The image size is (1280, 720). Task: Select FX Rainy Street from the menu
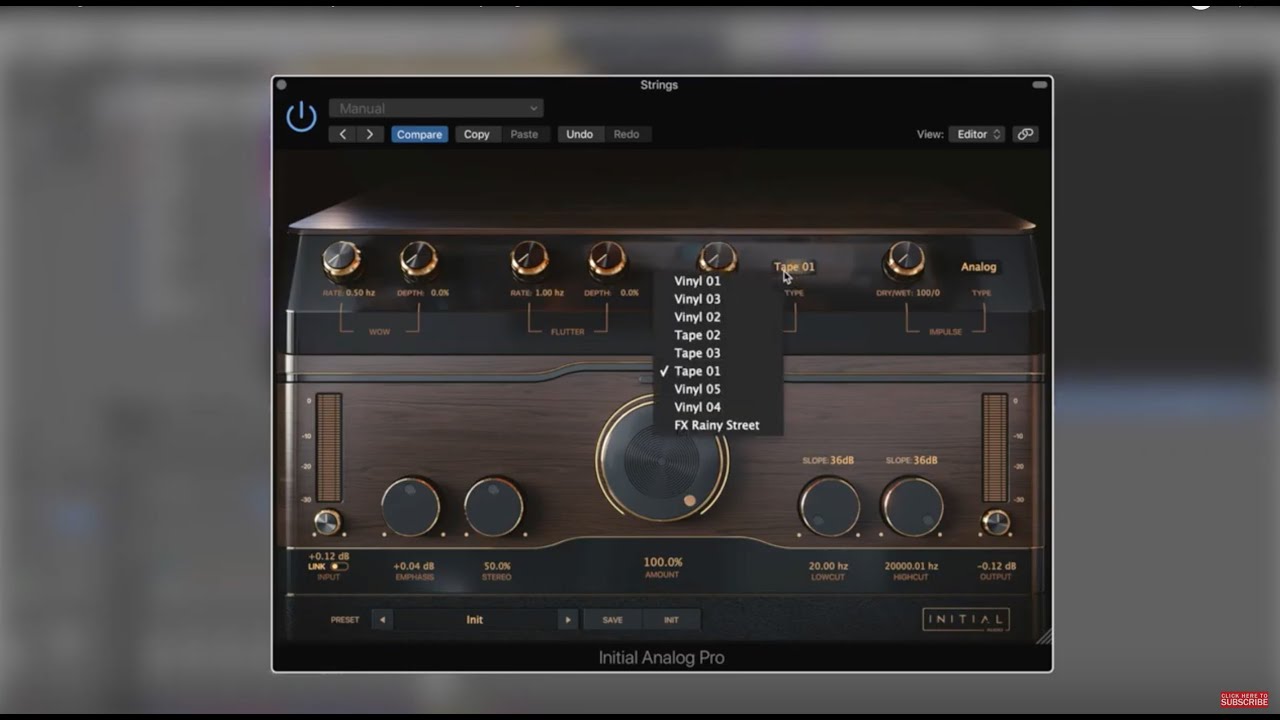point(717,425)
